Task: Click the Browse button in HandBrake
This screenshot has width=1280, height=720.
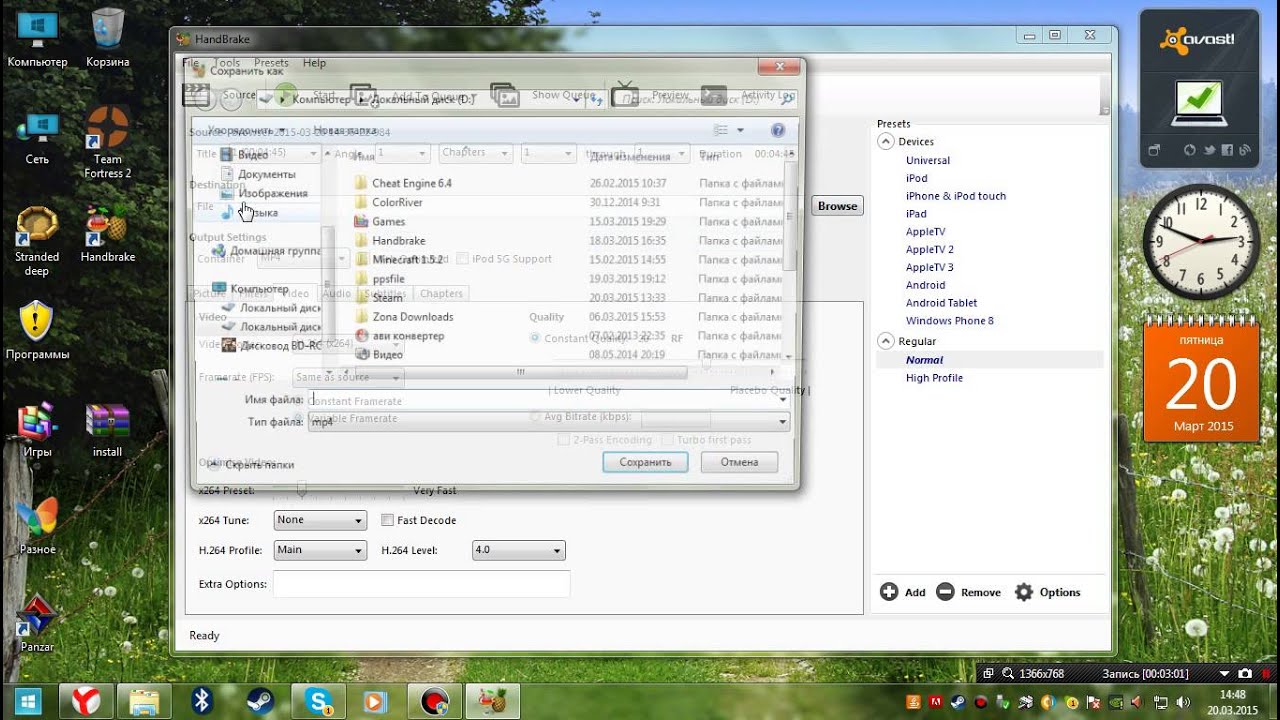Action: 837,206
